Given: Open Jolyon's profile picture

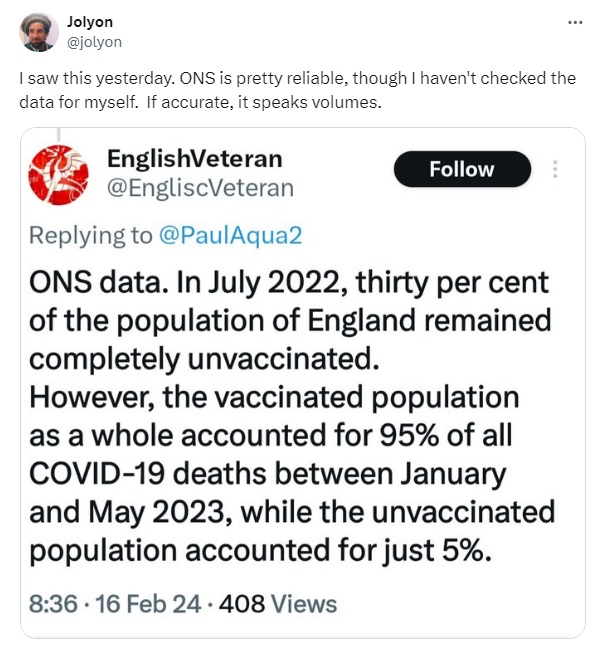Looking at the screenshot, I should point(39,32).
